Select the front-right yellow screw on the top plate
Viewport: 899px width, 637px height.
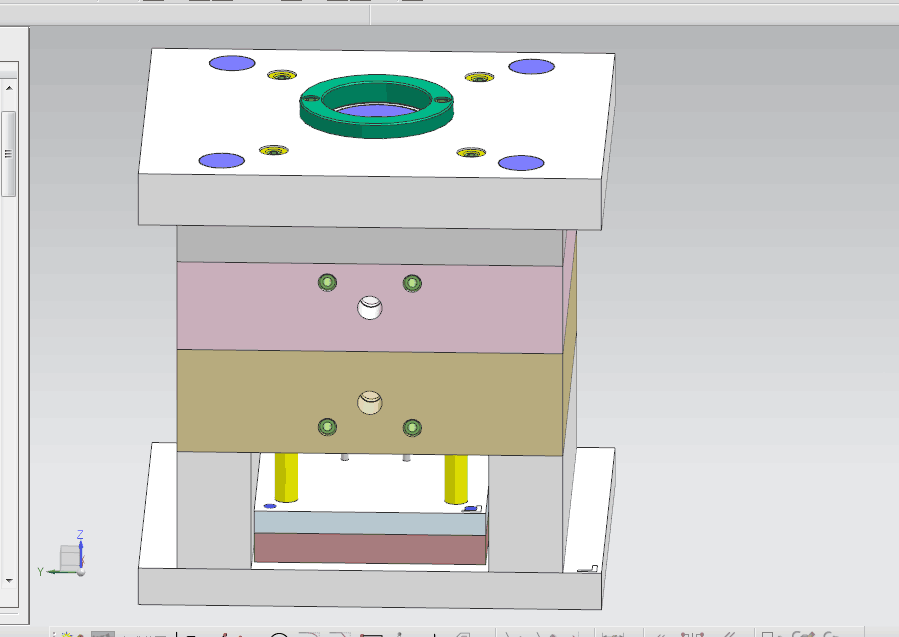click(471, 153)
